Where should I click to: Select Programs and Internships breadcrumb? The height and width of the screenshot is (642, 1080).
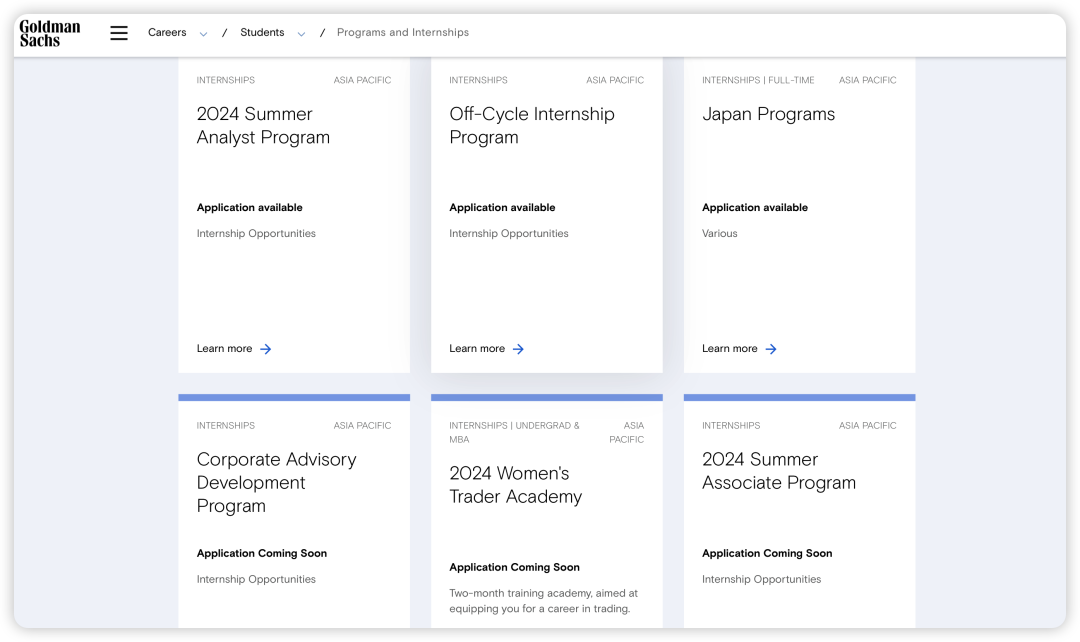tap(403, 32)
